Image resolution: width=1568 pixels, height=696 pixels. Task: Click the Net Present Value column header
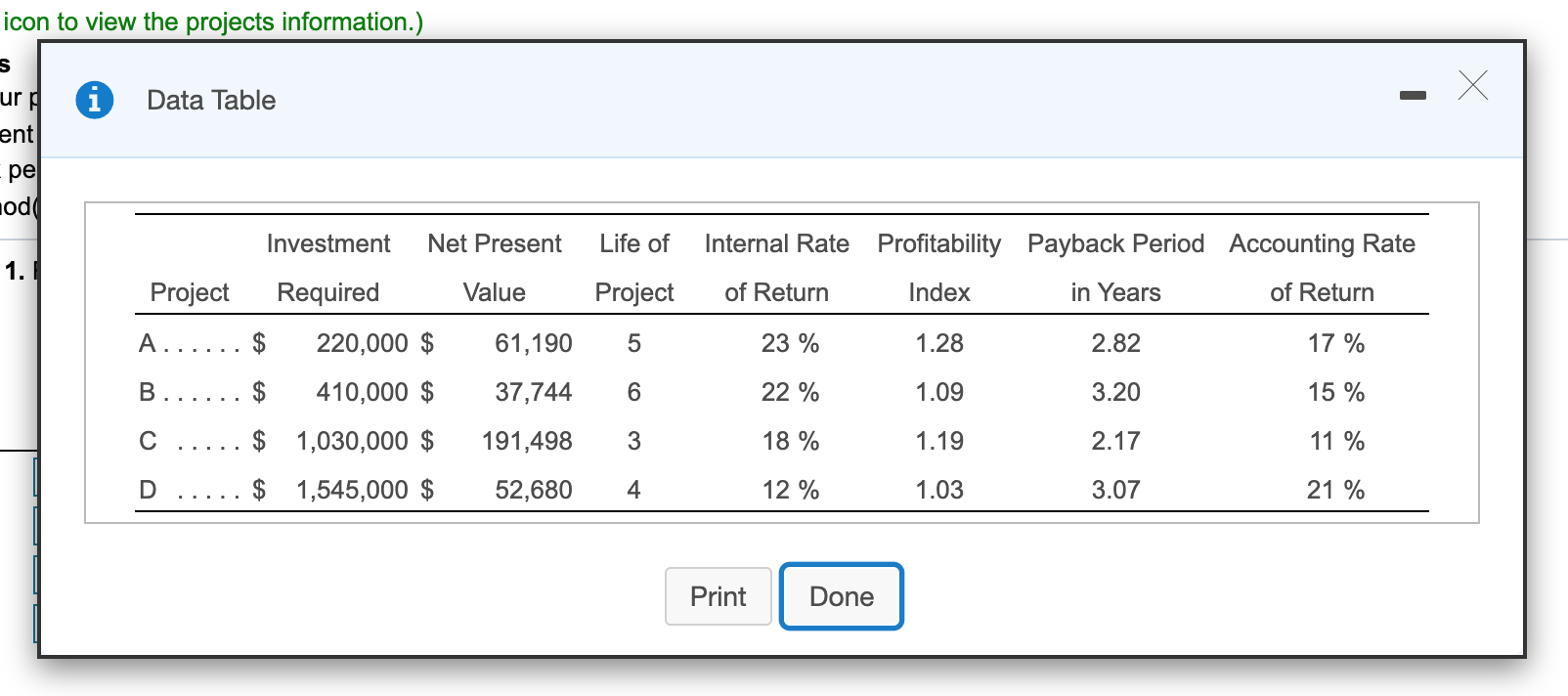click(495, 268)
